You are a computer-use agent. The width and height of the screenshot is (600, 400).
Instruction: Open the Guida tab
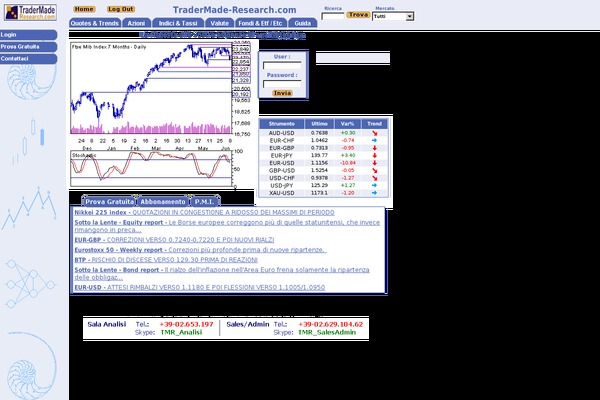click(303, 23)
